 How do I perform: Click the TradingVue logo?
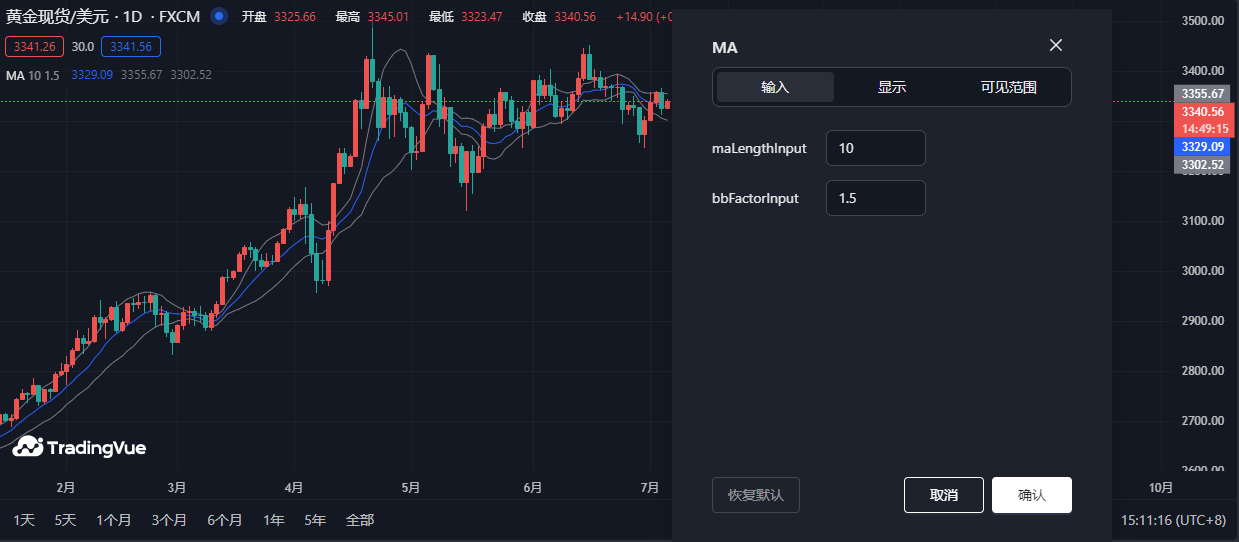79,447
